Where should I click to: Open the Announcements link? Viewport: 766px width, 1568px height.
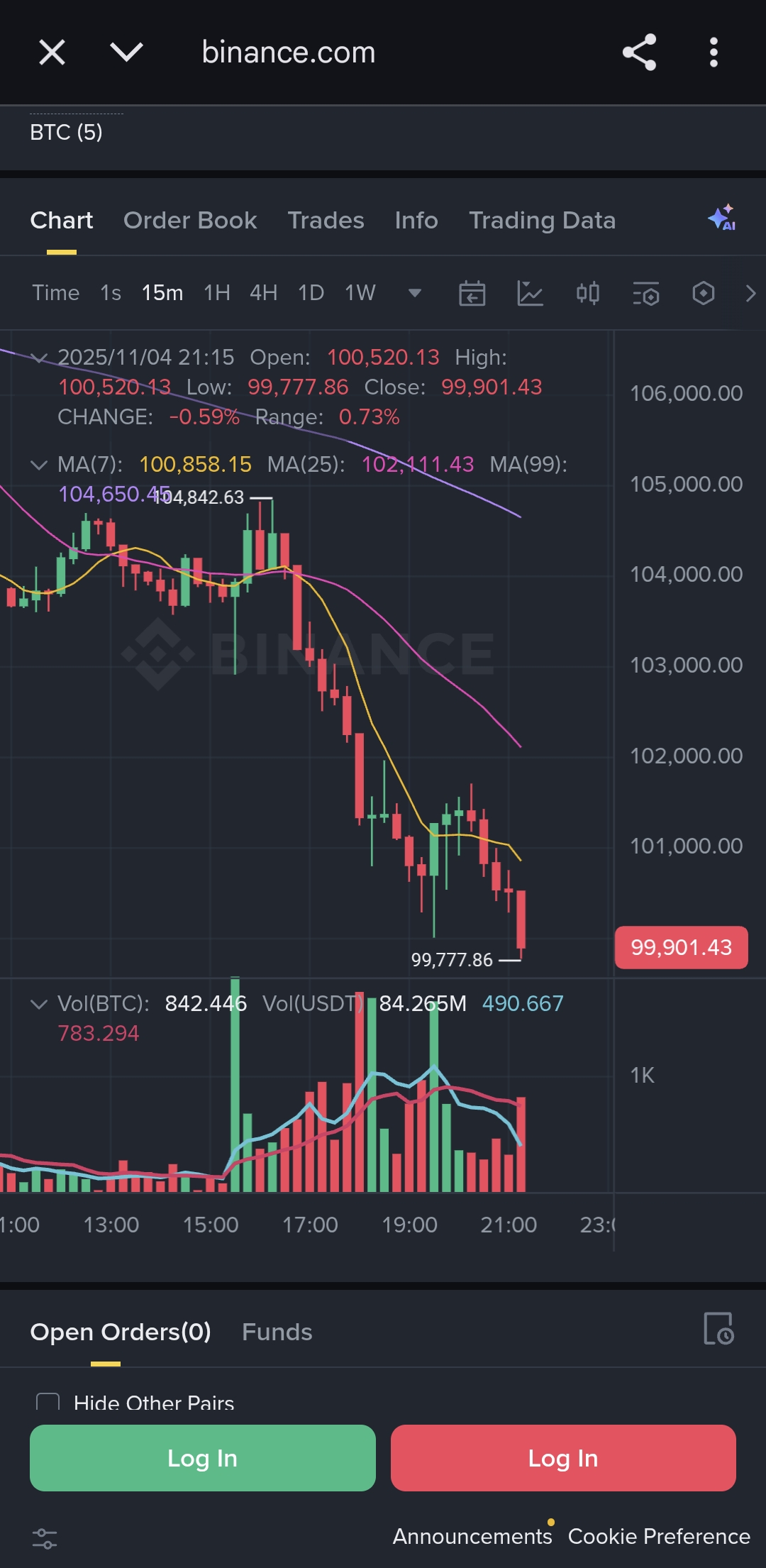pos(472,1536)
